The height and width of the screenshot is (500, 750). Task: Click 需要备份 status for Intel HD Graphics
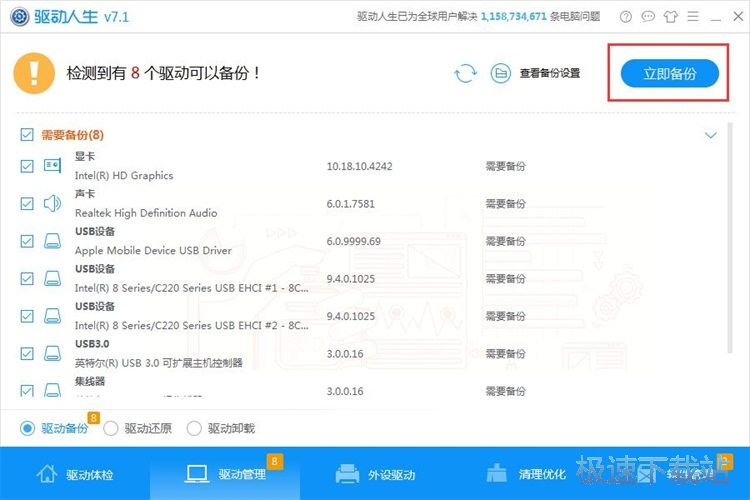click(x=506, y=167)
